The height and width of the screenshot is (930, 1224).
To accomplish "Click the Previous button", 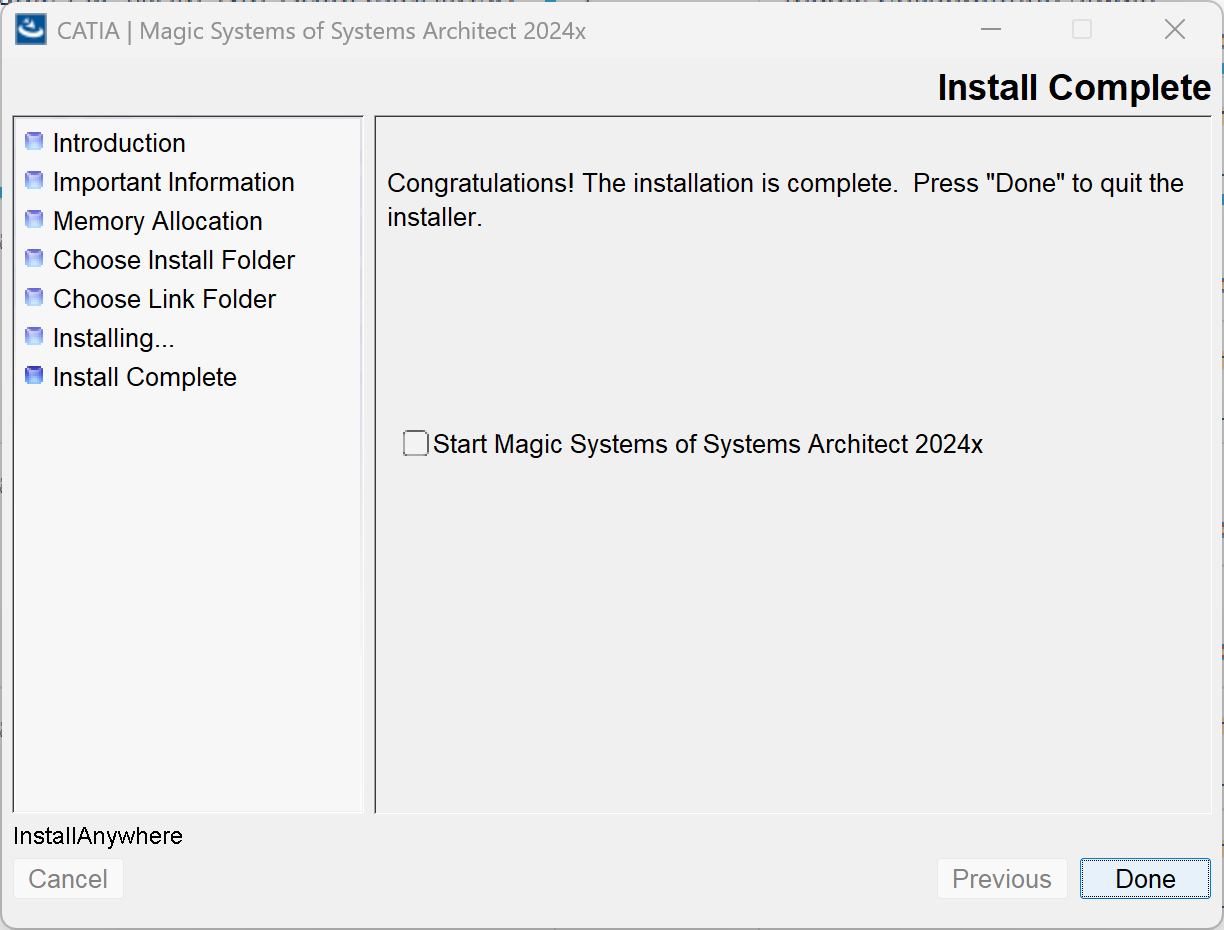I will click(1002, 879).
